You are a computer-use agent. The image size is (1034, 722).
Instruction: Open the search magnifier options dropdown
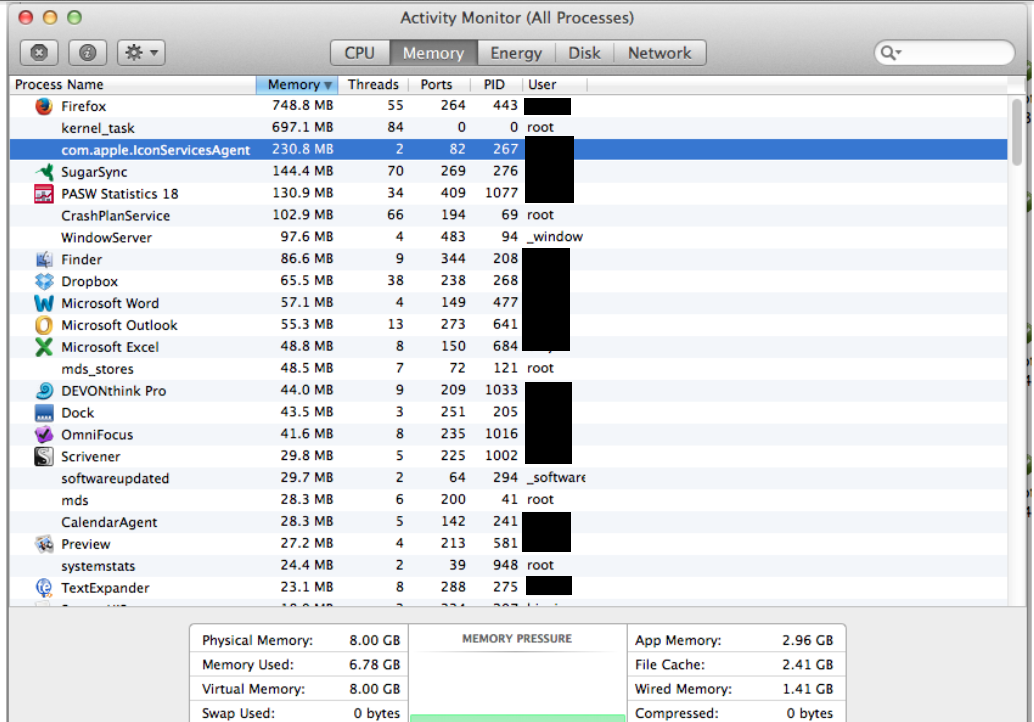[891, 53]
